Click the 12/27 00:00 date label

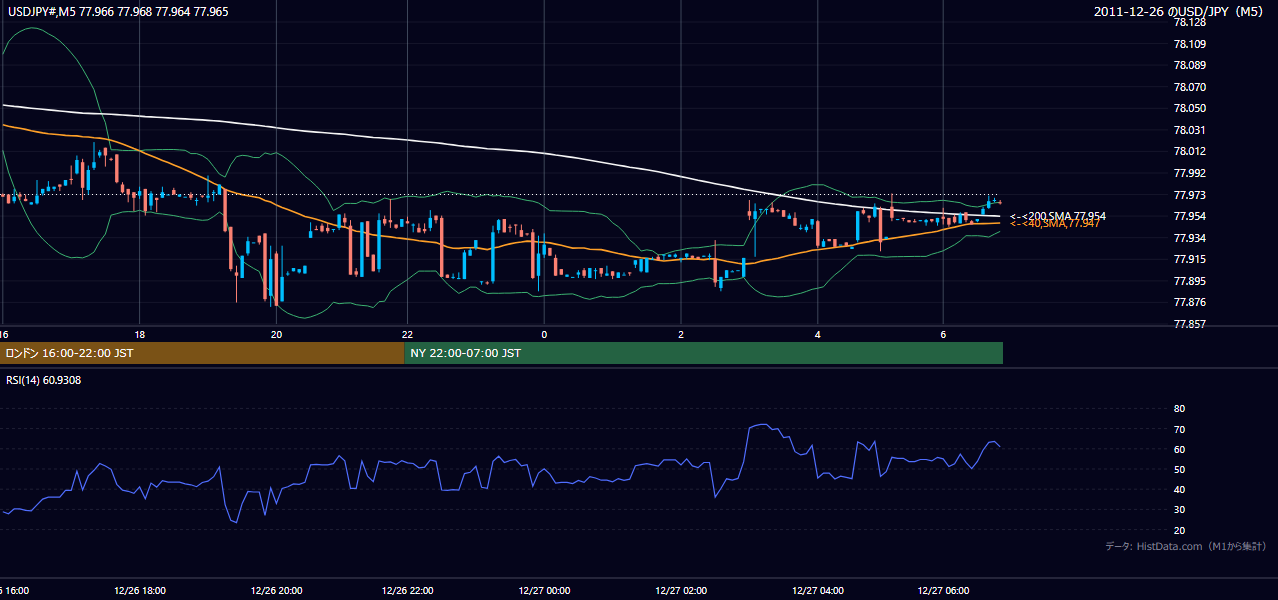click(x=543, y=591)
